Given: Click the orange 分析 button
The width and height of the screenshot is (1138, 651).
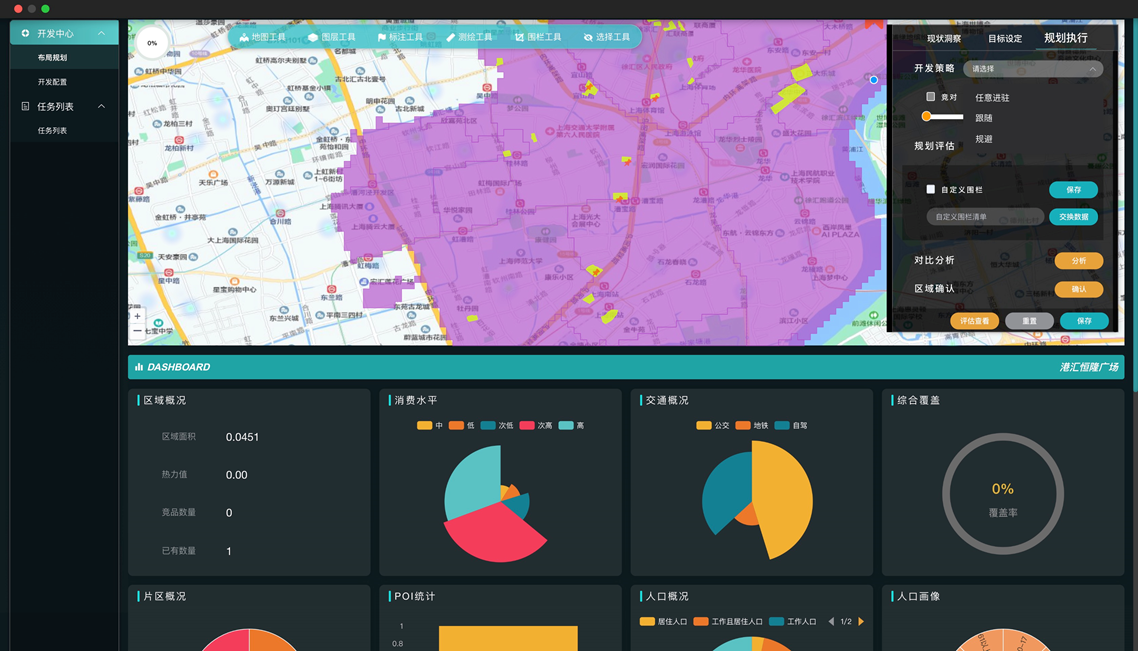Looking at the screenshot, I should [x=1078, y=261].
